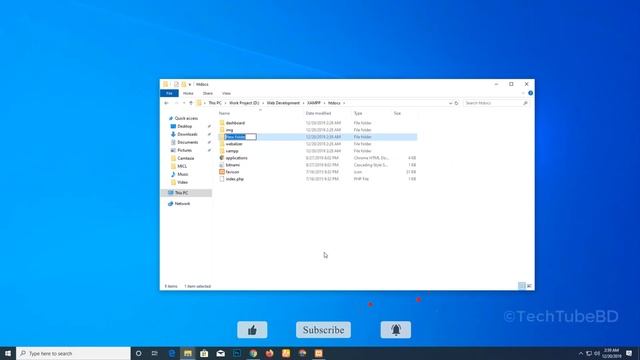The width and height of the screenshot is (640, 360).
Task: Open the File ribbon tab
Action: [169, 93]
